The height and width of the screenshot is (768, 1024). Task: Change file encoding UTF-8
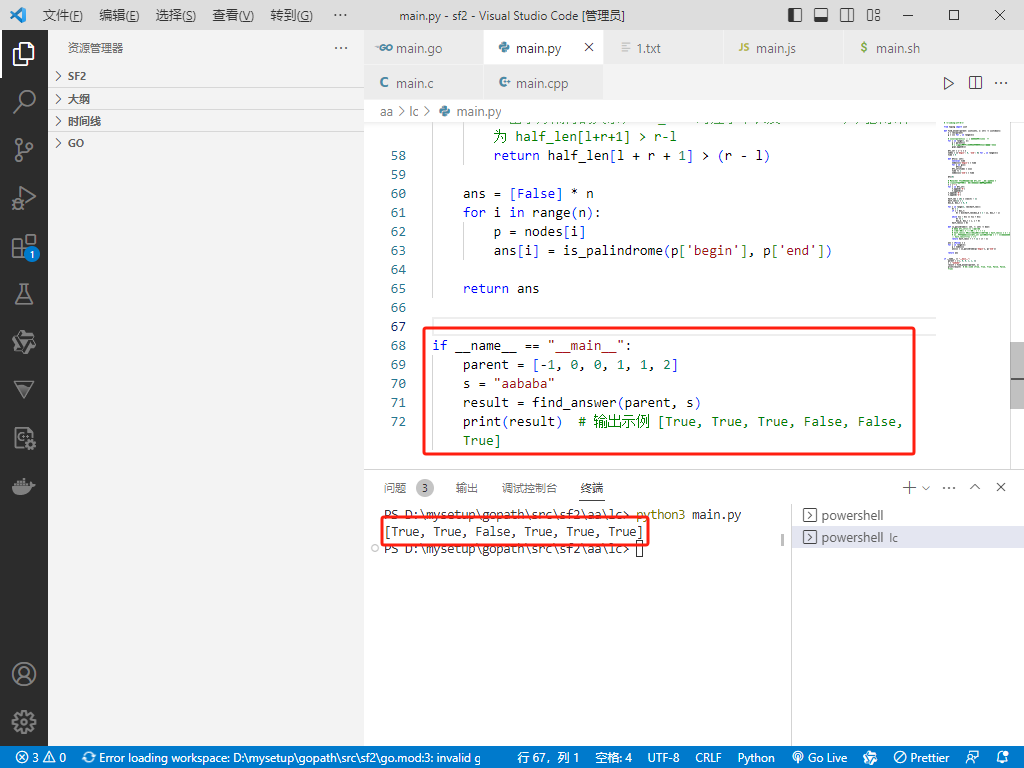[663, 758]
